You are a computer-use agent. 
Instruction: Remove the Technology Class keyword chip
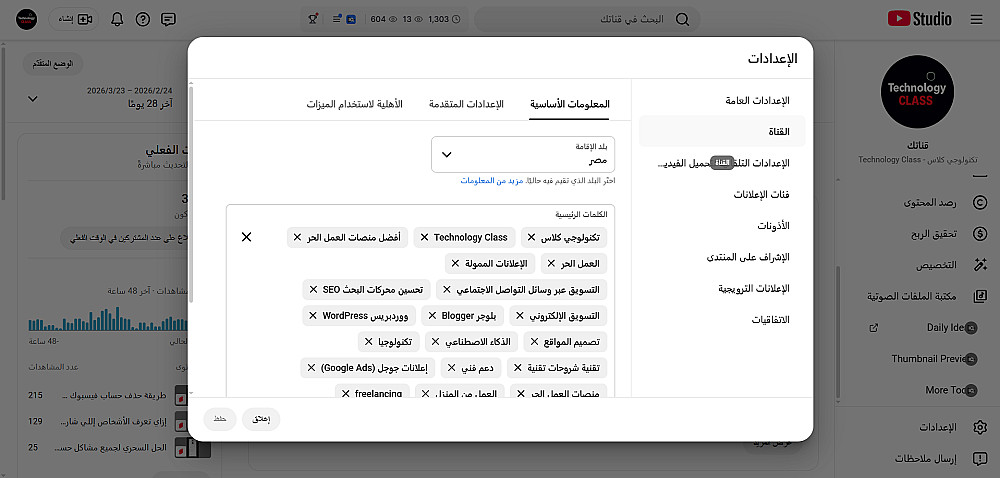[424, 237]
